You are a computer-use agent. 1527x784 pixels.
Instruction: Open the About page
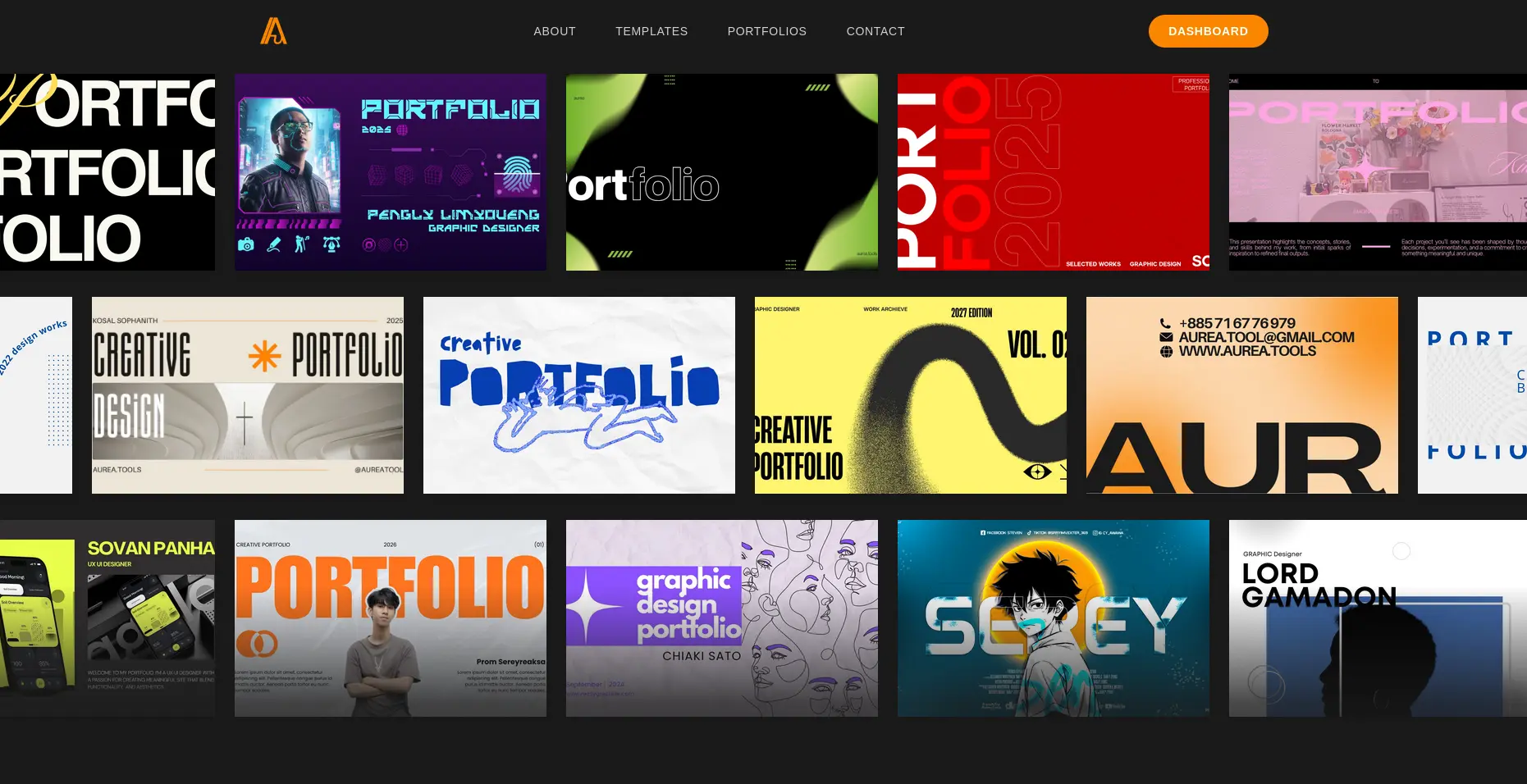tap(555, 31)
